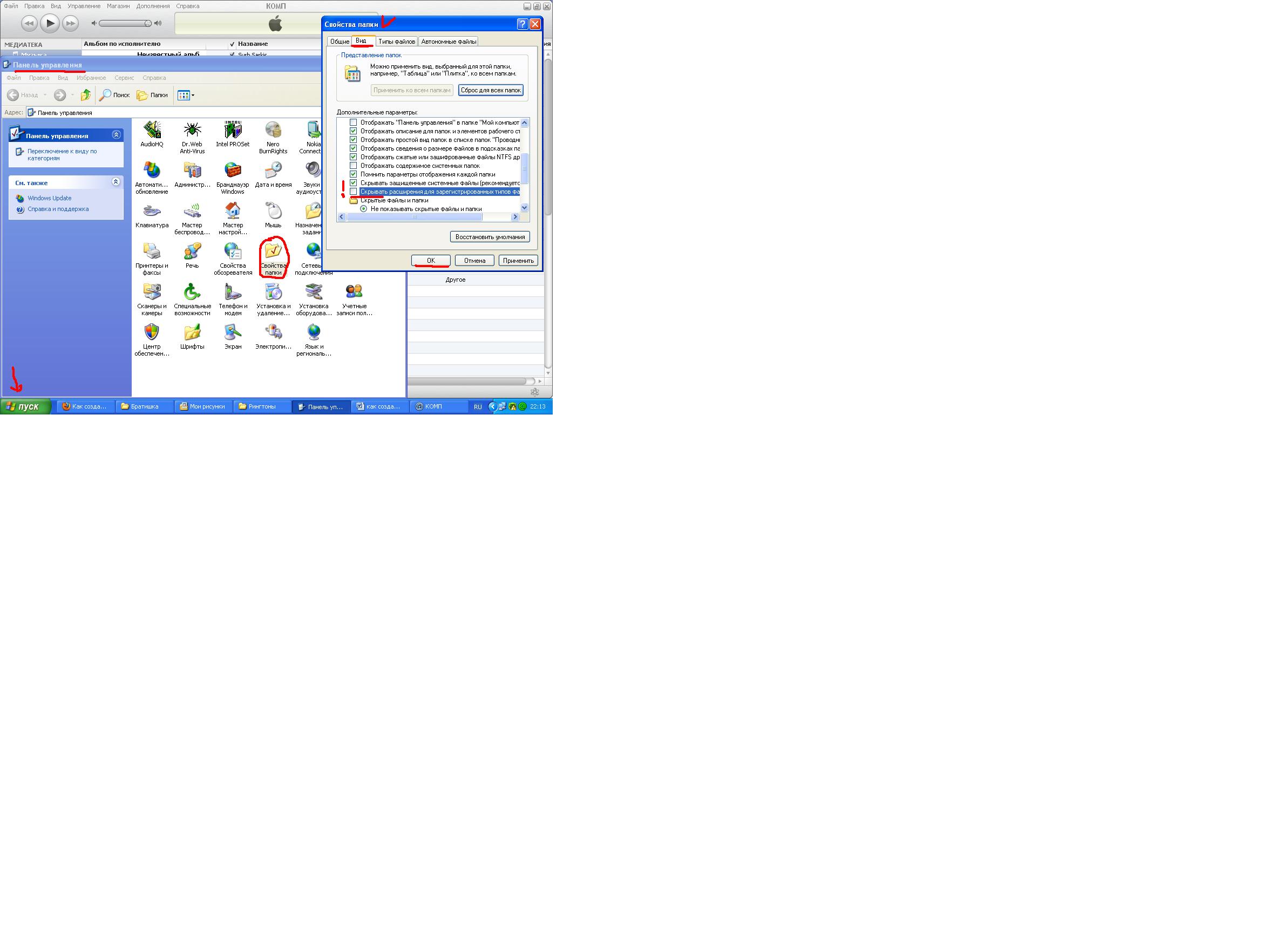Screen dimensions: 1269x952
Task: Click the Поиск search toolbar button
Action: 115,95
